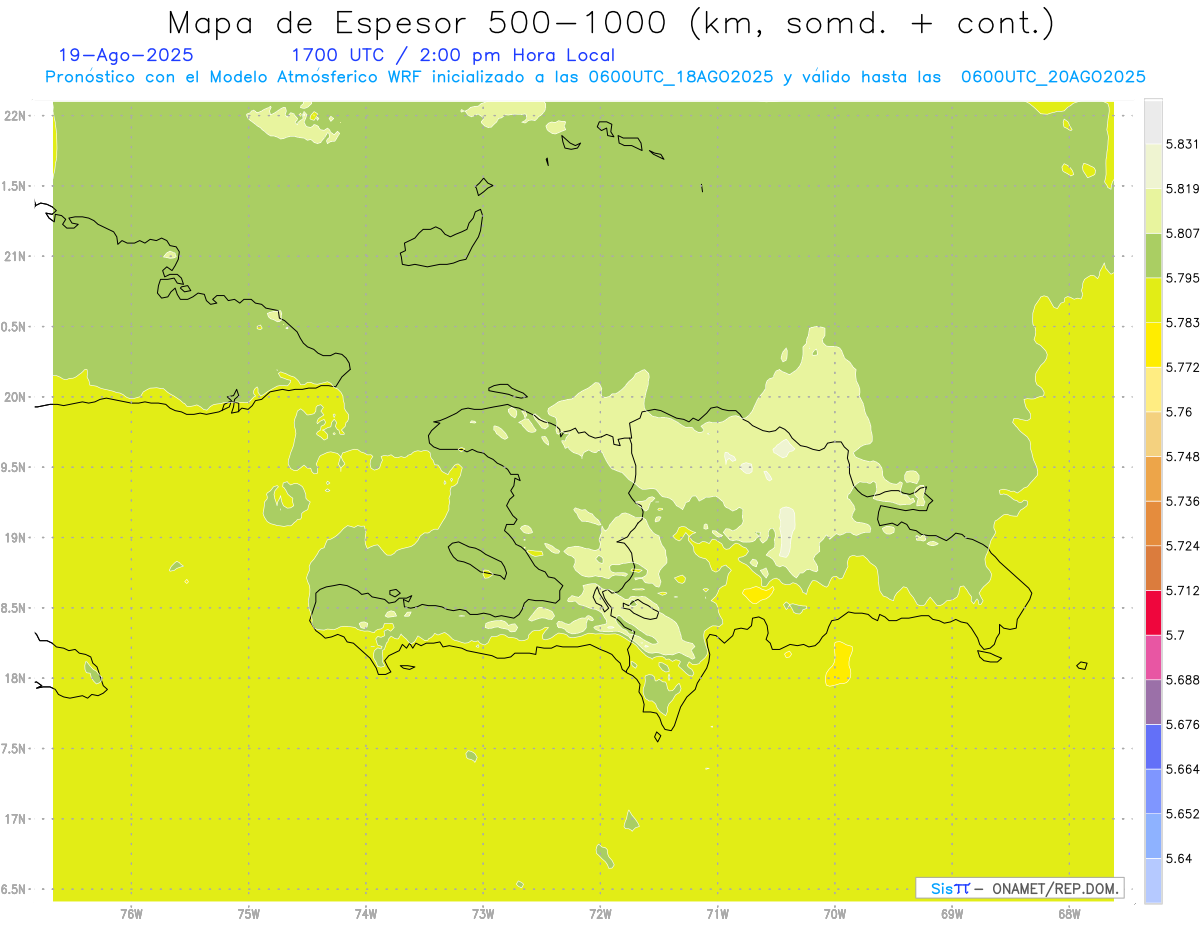Click the latitude label "6.5N"

[12, 889]
